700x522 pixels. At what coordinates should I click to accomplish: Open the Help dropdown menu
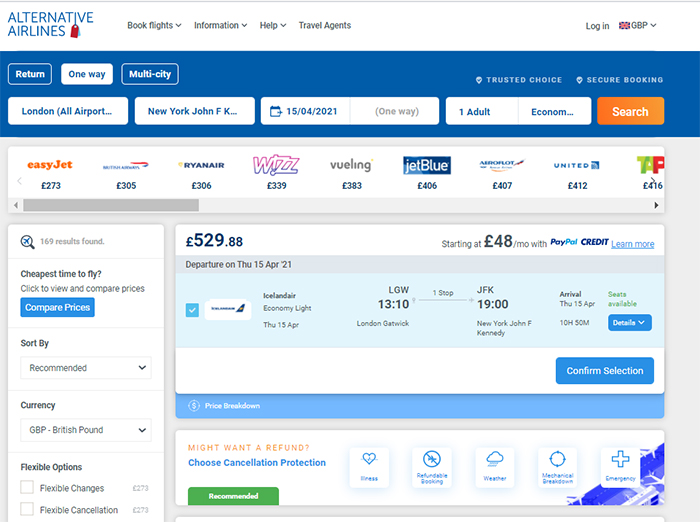click(273, 25)
